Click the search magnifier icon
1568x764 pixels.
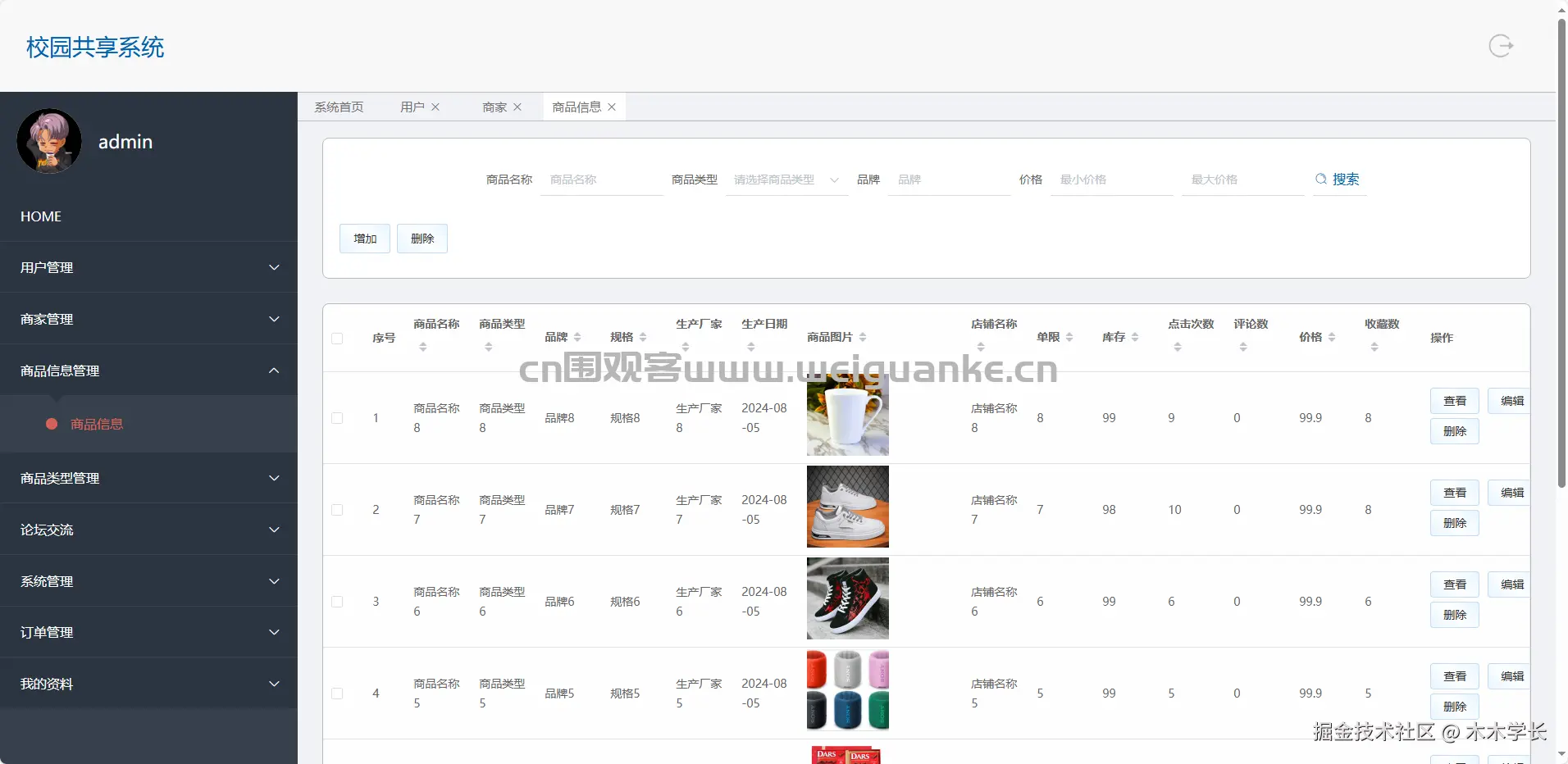[x=1321, y=179]
